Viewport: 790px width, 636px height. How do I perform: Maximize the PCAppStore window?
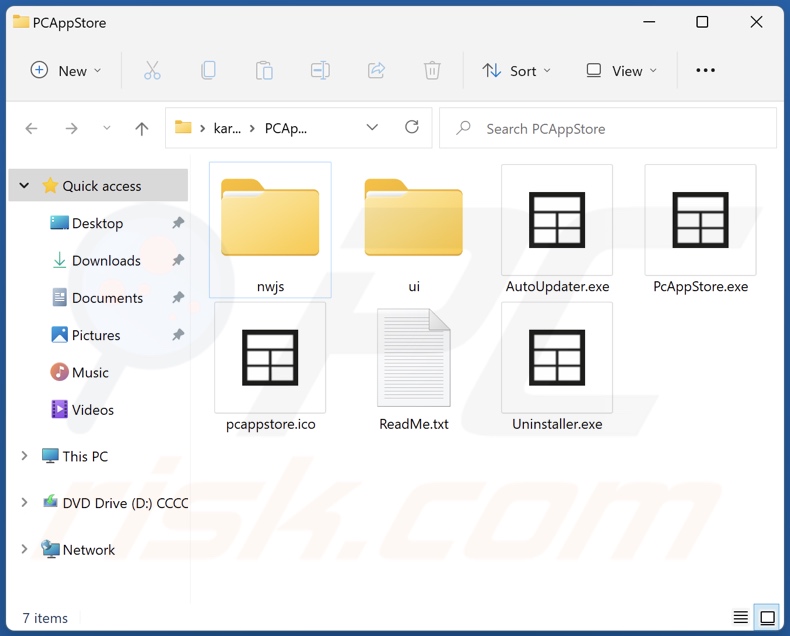[x=702, y=22]
